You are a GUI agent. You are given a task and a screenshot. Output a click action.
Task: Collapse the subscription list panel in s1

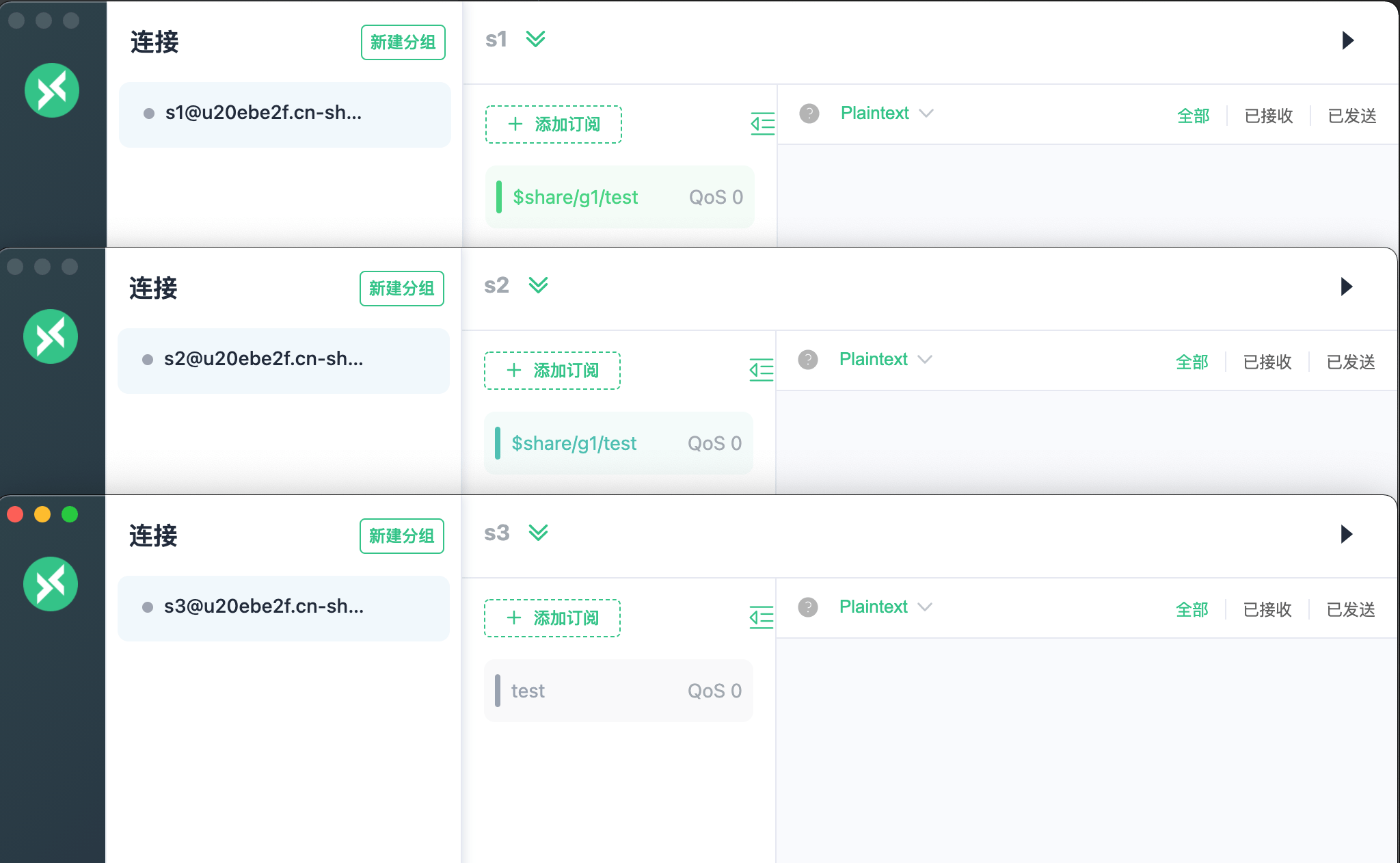(762, 124)
